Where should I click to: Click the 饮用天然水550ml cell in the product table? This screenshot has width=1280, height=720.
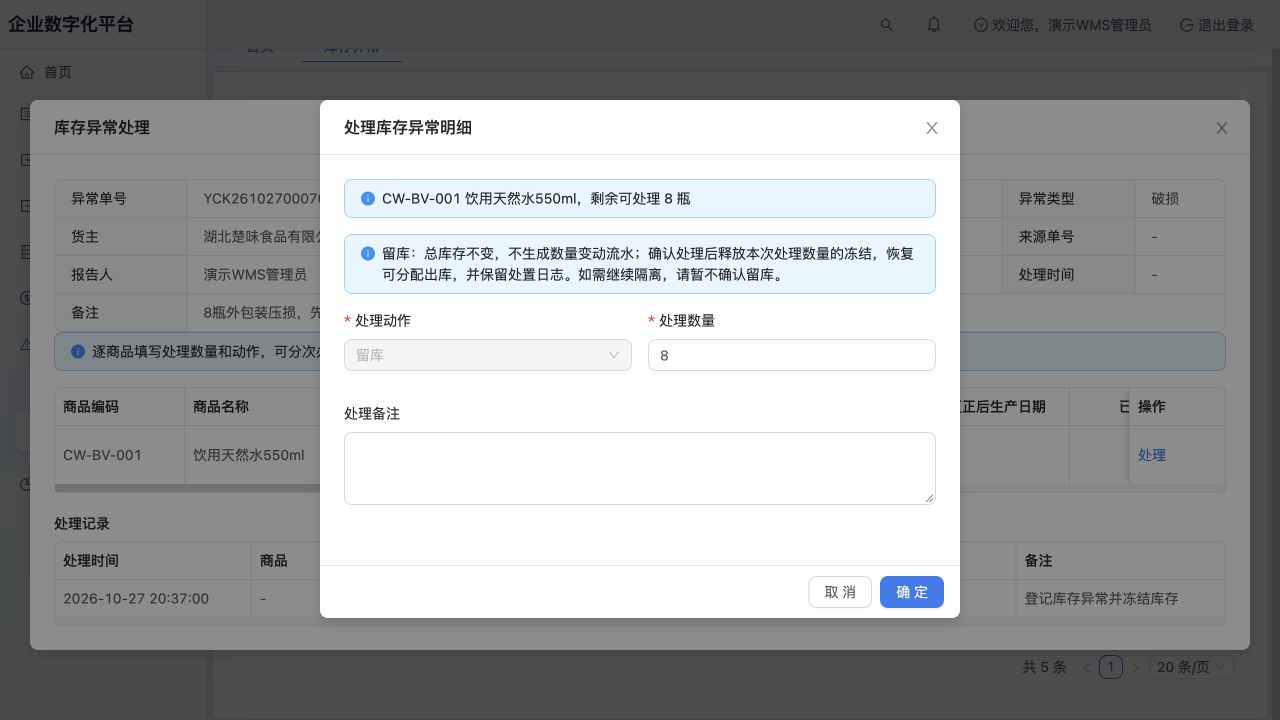(252, 455)
